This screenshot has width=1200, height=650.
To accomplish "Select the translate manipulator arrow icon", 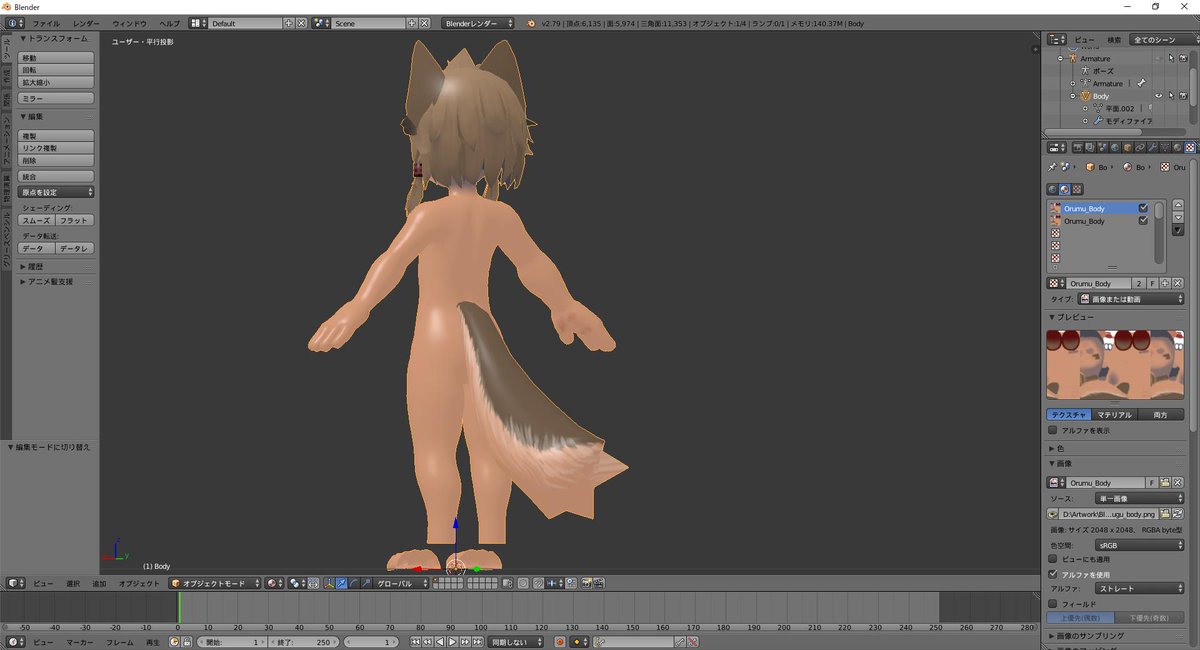I will coord(342,583).
